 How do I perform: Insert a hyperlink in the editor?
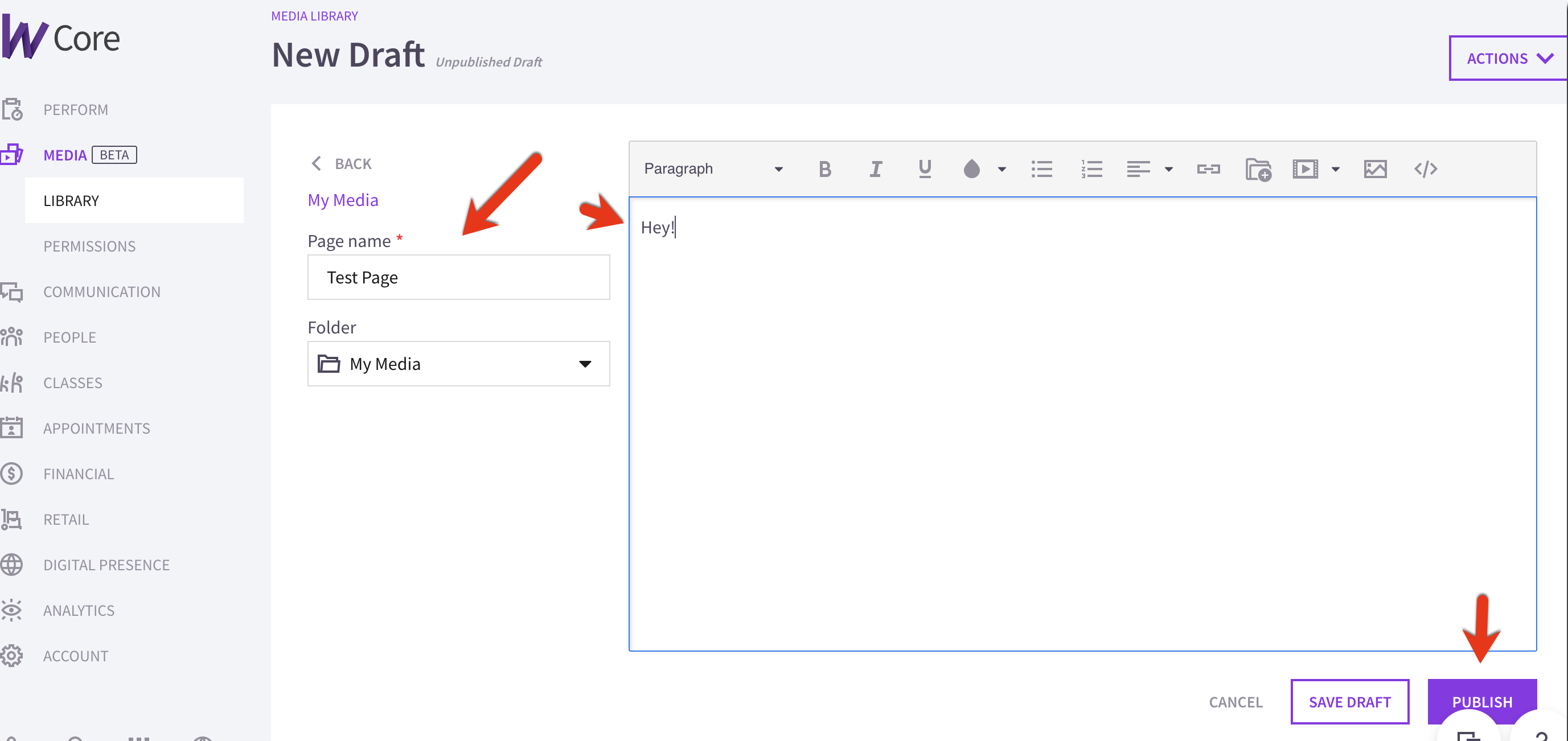coord(1209,168)
